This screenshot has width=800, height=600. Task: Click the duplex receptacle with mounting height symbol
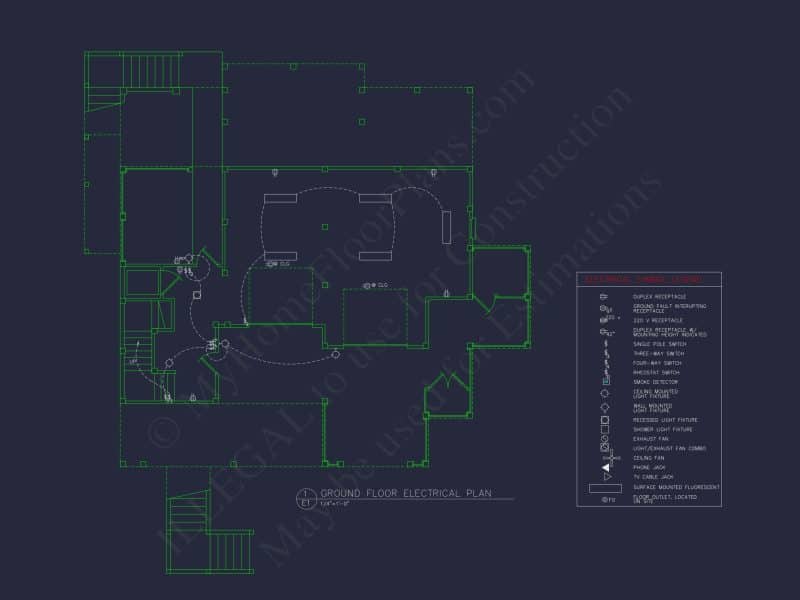(607, 332)
